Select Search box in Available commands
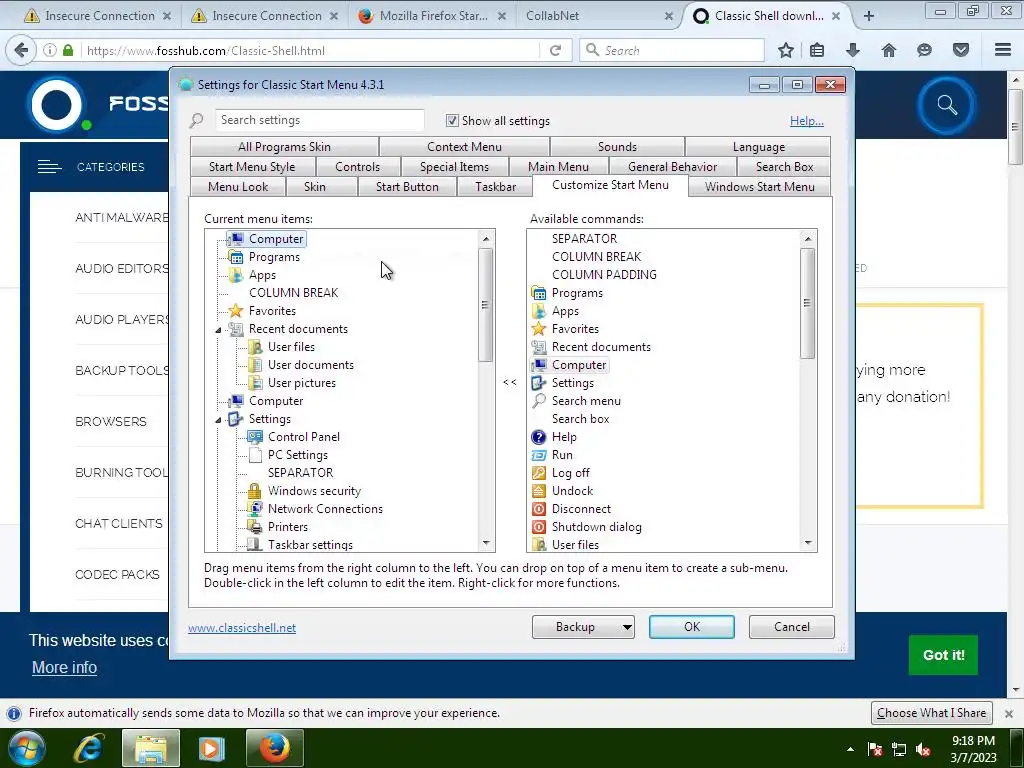The width and height of the screenshot is (1024, 768). tap(581, 419)
